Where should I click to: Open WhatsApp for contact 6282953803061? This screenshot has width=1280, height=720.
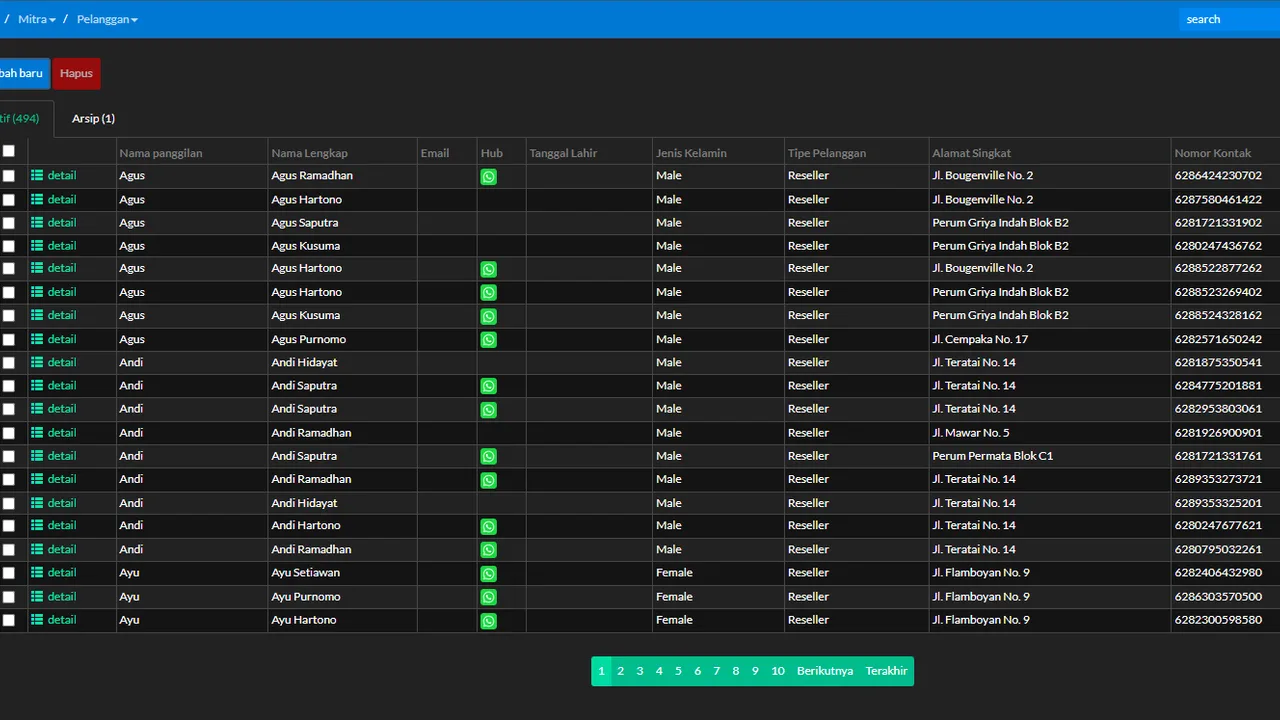click(x=488, y=410)
